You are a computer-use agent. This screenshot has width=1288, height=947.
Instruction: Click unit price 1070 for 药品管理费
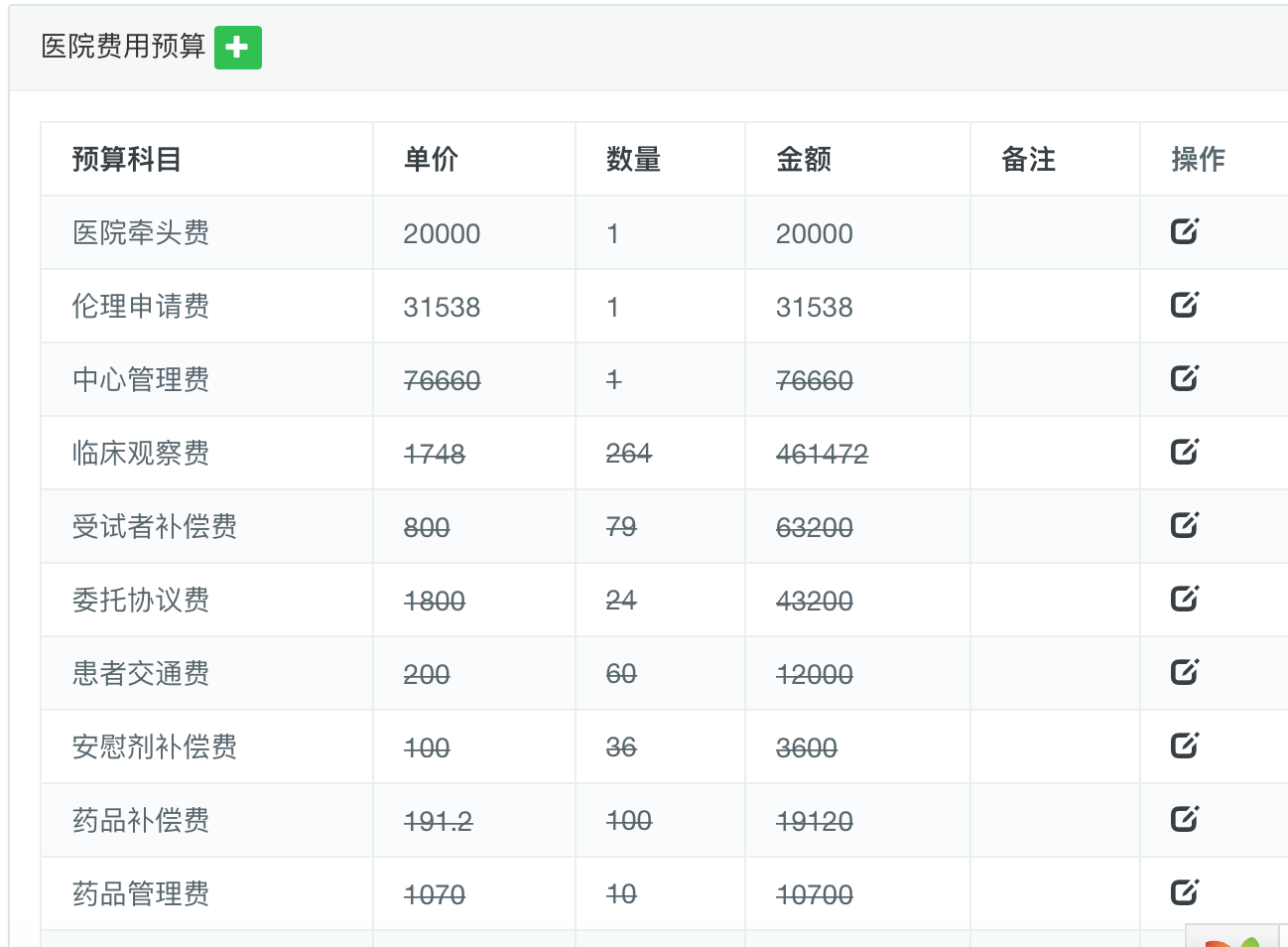tap(435, 895)
